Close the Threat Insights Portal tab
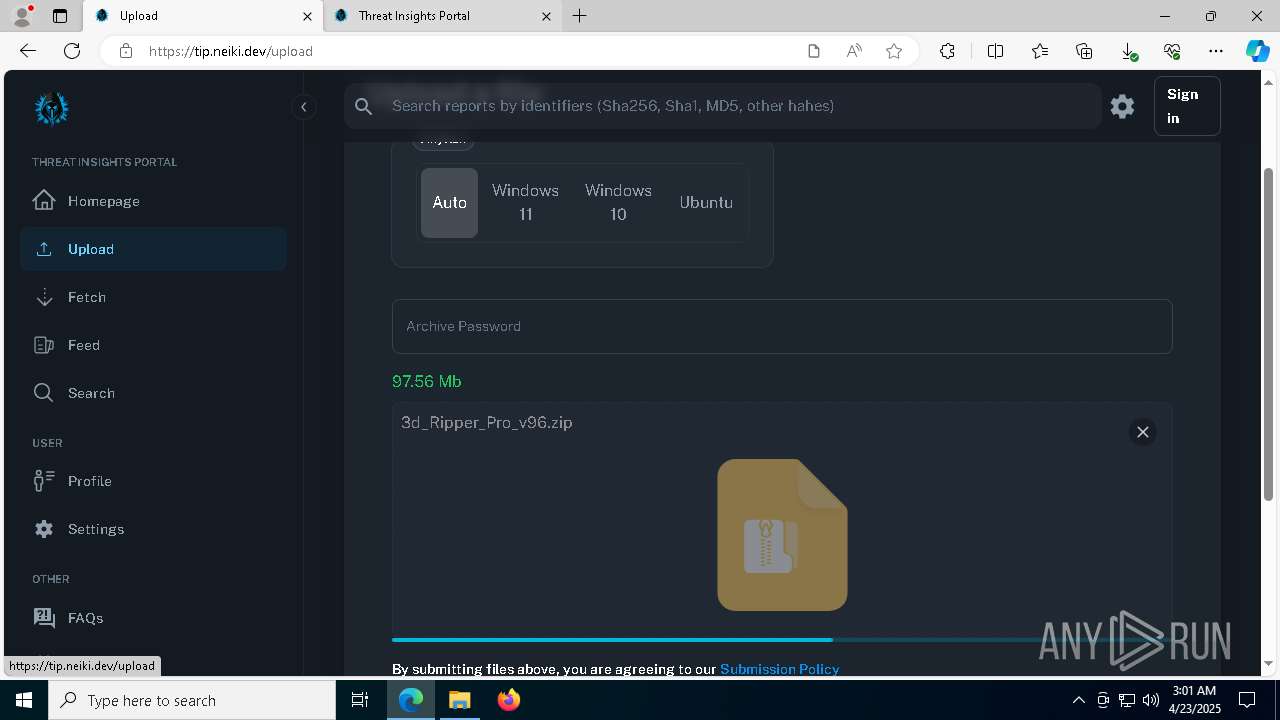The height and width of the screenshot is (720, 1280). click(546, 16)
